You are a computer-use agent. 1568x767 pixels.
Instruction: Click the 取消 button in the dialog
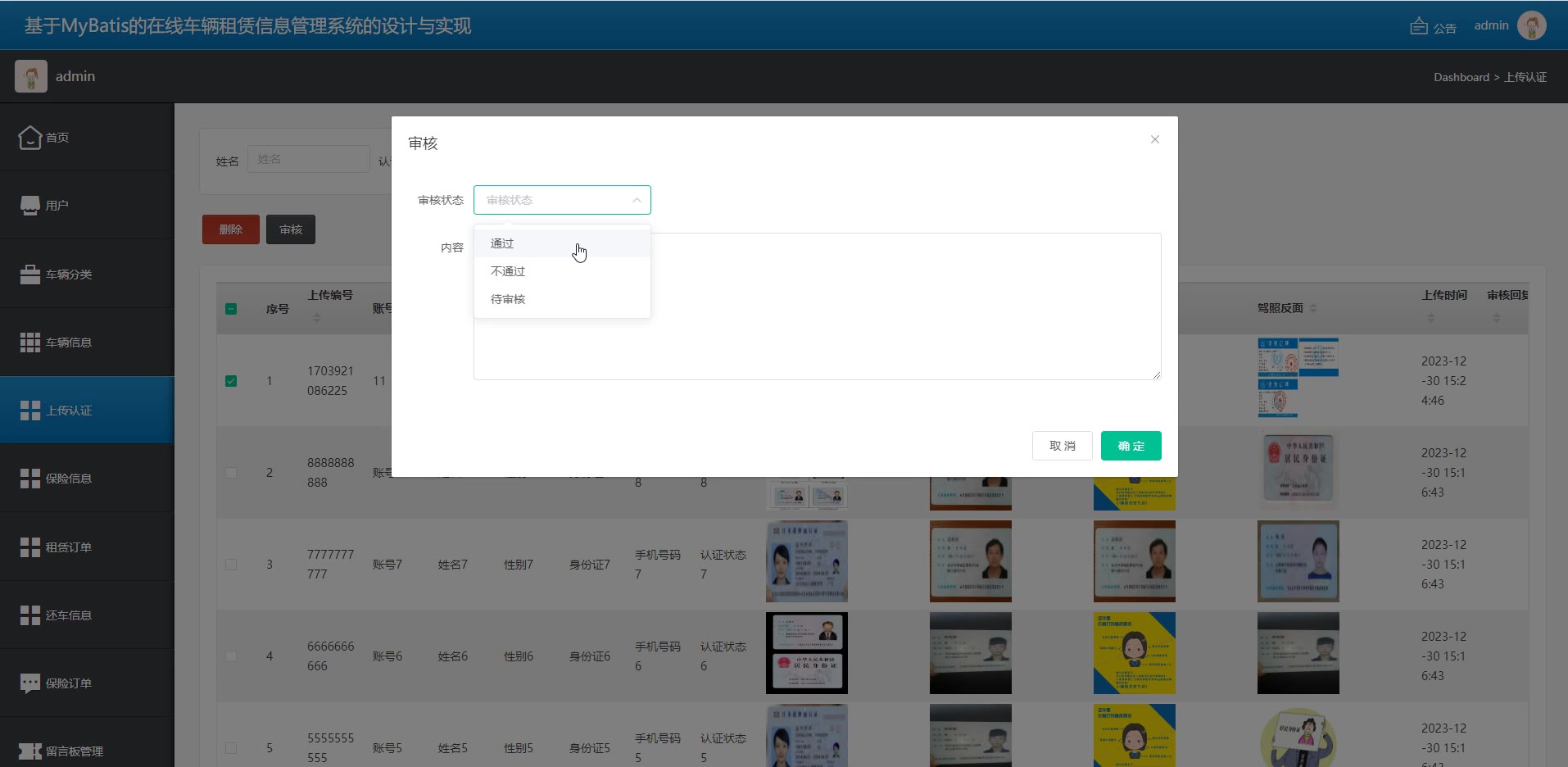click(x=1062, y=446)
